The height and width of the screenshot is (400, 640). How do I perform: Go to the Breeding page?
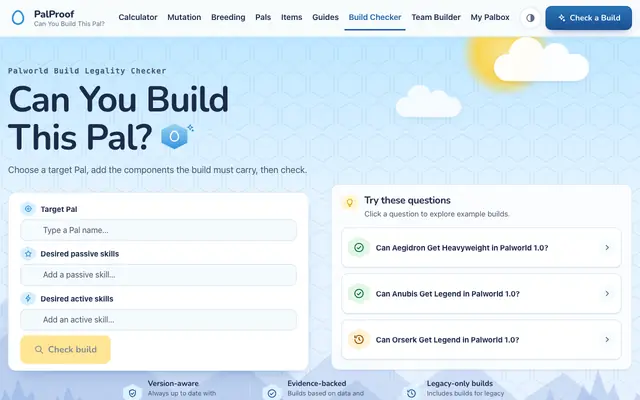228,18
